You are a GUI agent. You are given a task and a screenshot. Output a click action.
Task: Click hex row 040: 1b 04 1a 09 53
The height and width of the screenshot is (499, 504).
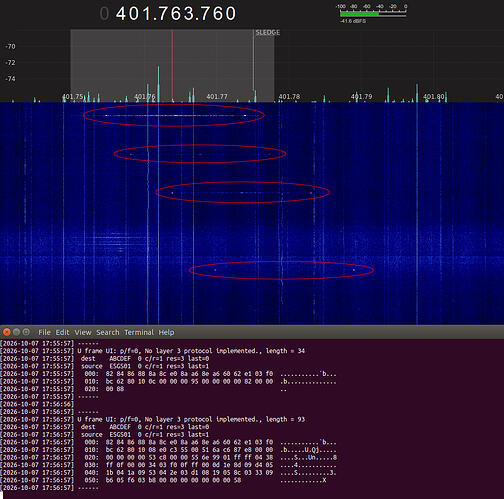[x=168, y=473]
